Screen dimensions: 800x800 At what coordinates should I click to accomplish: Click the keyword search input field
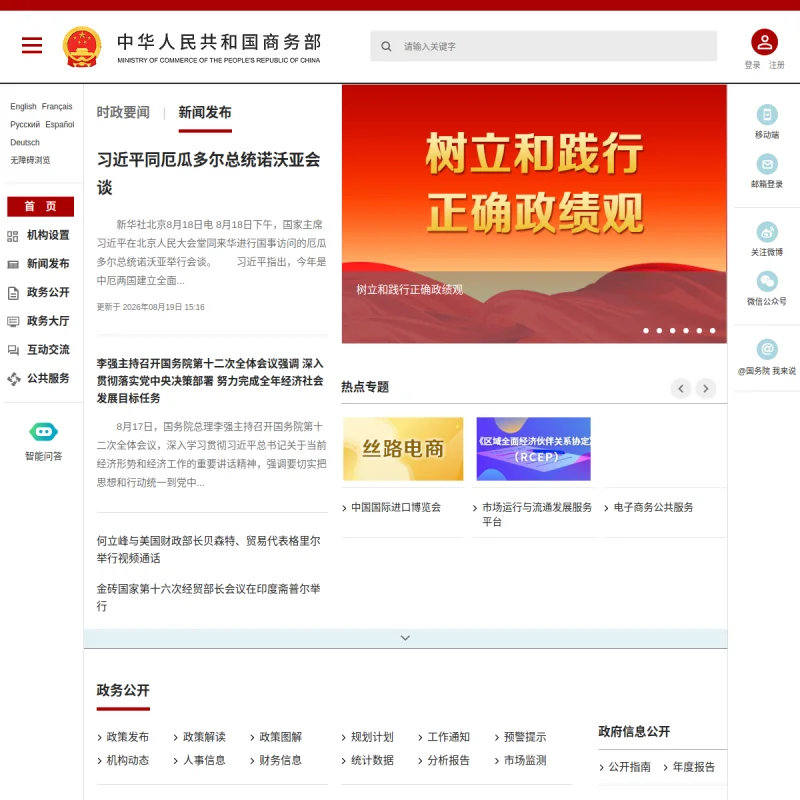543,46
